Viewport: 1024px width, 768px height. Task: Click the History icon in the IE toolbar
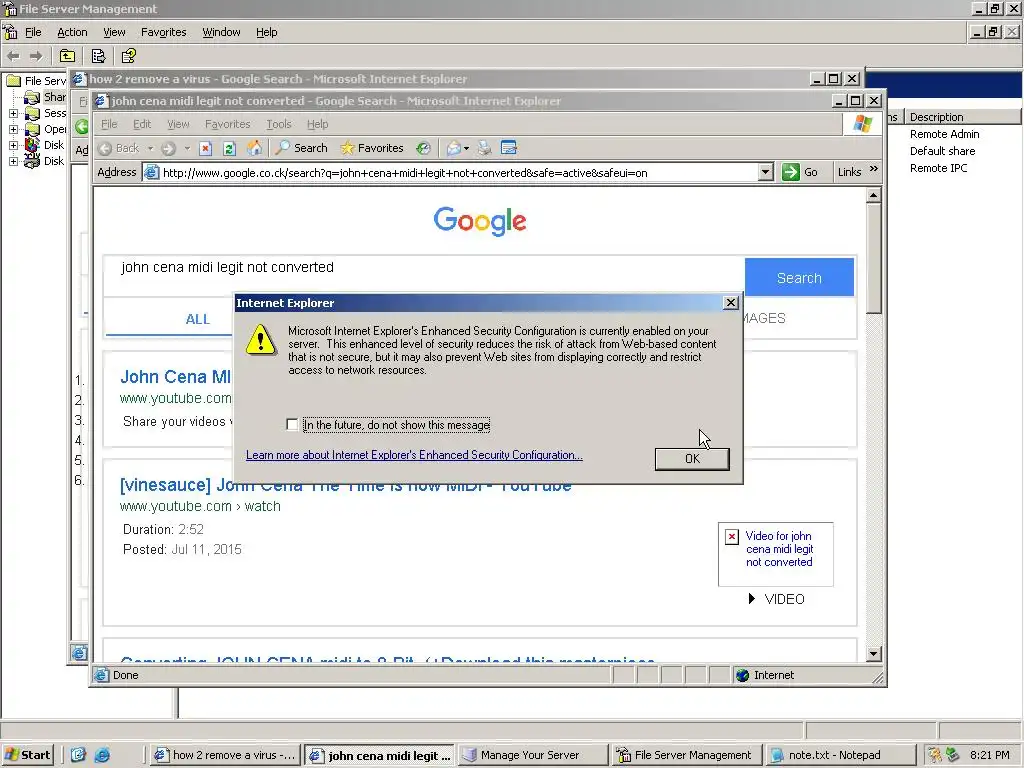coord(423,148)
